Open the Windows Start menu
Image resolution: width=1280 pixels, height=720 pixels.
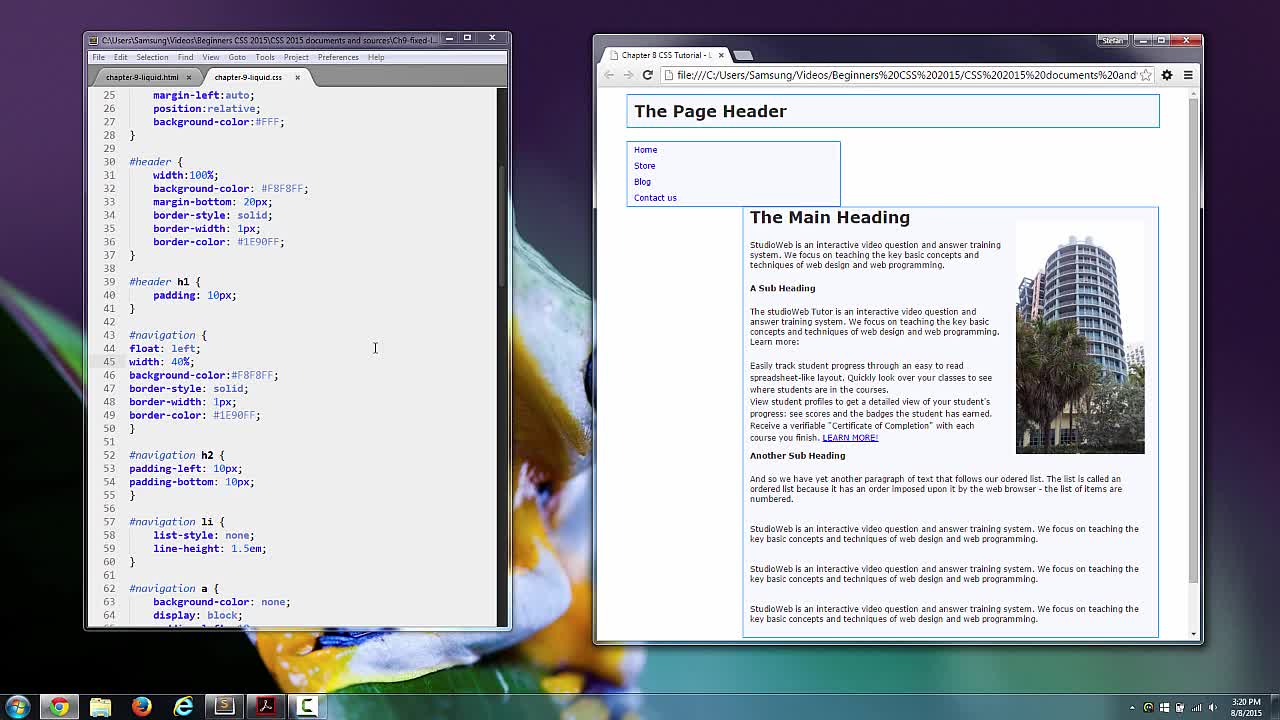18,706
